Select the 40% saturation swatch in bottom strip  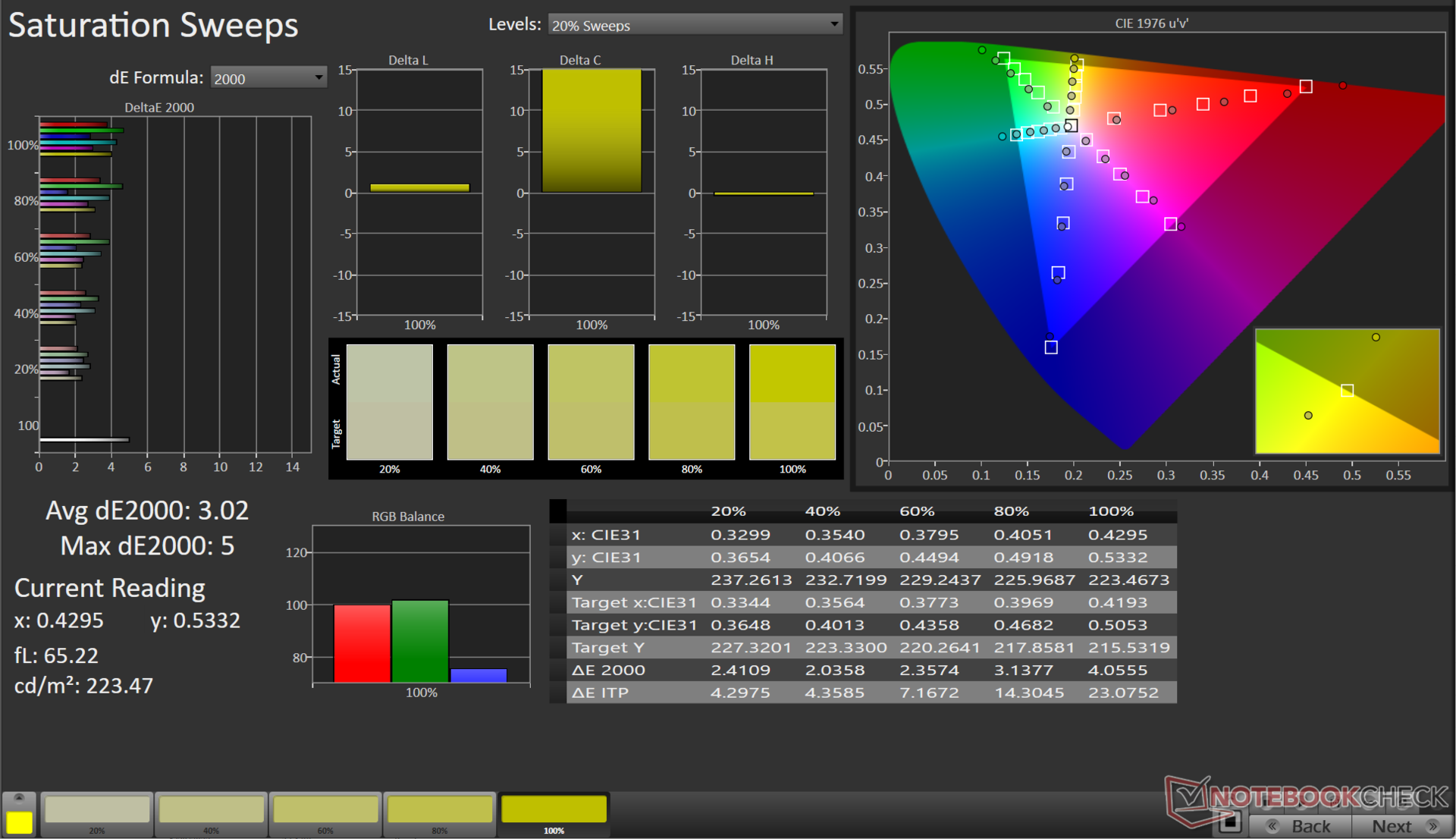tap(212, 810)
